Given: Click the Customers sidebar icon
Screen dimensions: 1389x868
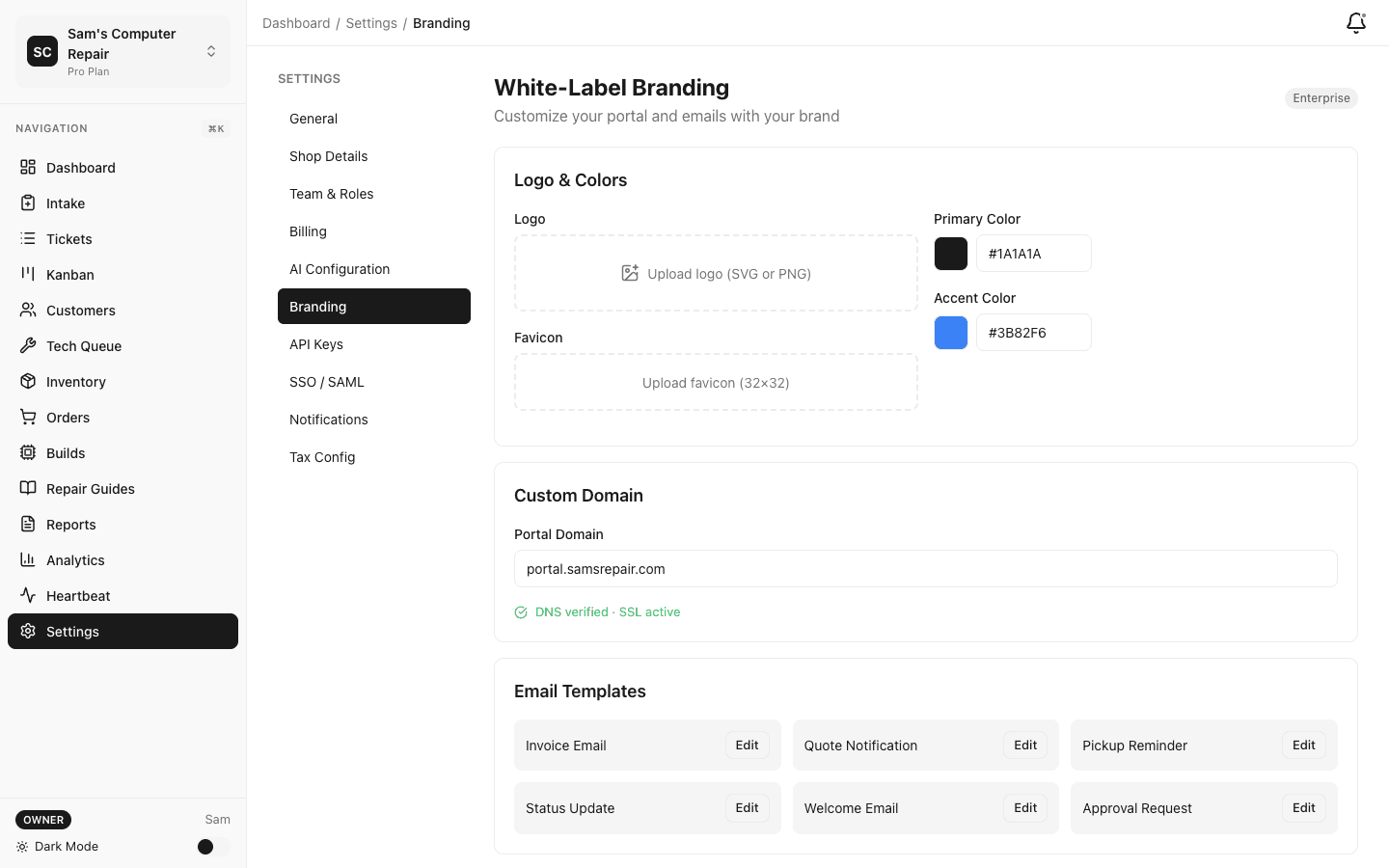Looking at the screenshot, I should [29, 310].
